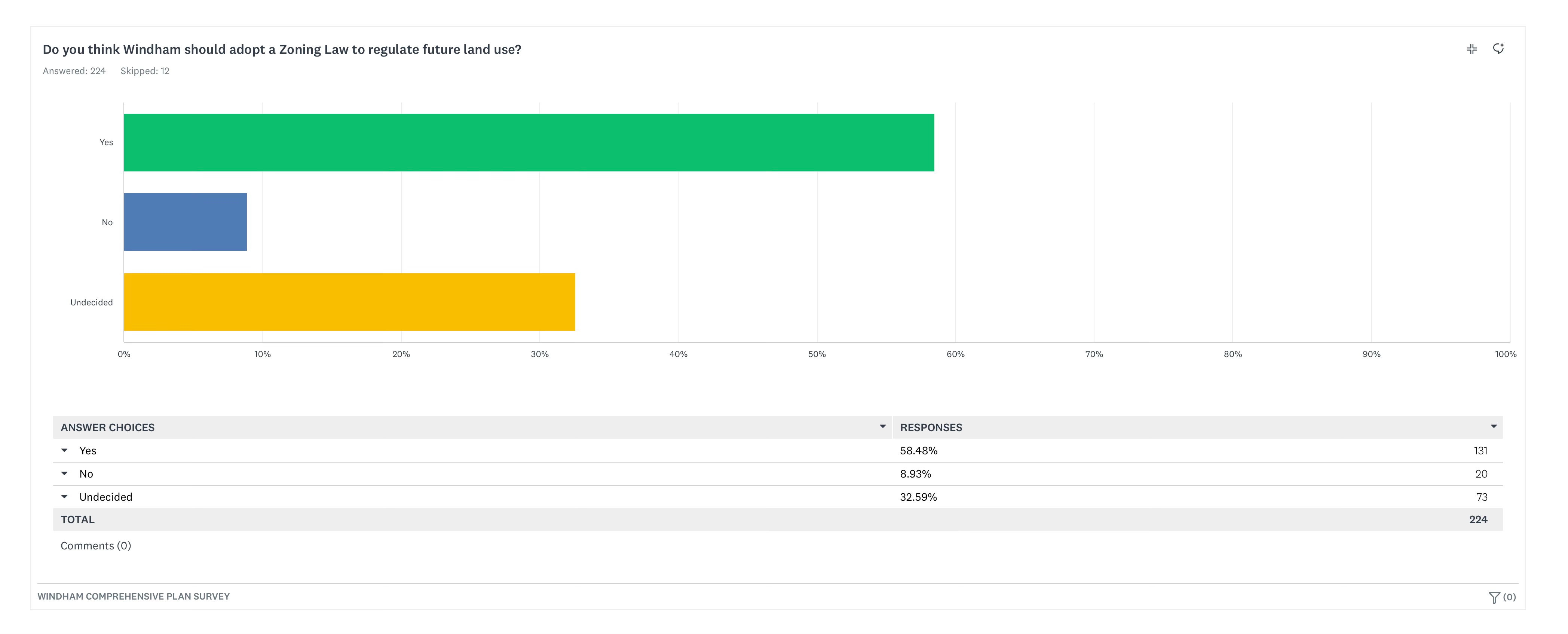The image size is (1568, 634).
Task: Click the Yes label on chart axis
Action: (106, 143)
